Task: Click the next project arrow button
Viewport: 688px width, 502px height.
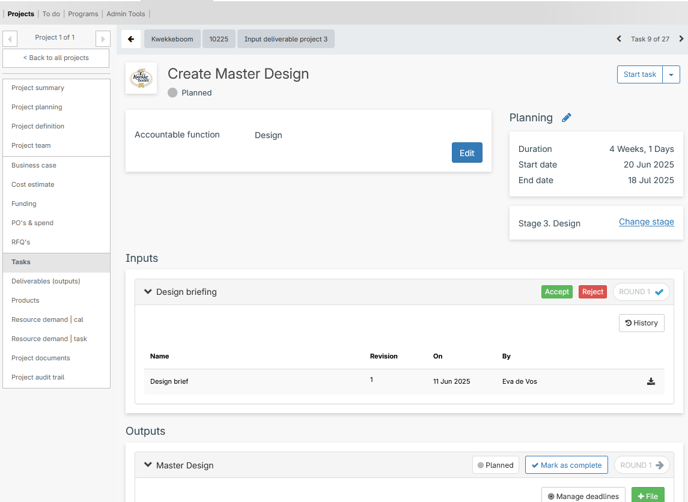Action: (x=103, y=39)
